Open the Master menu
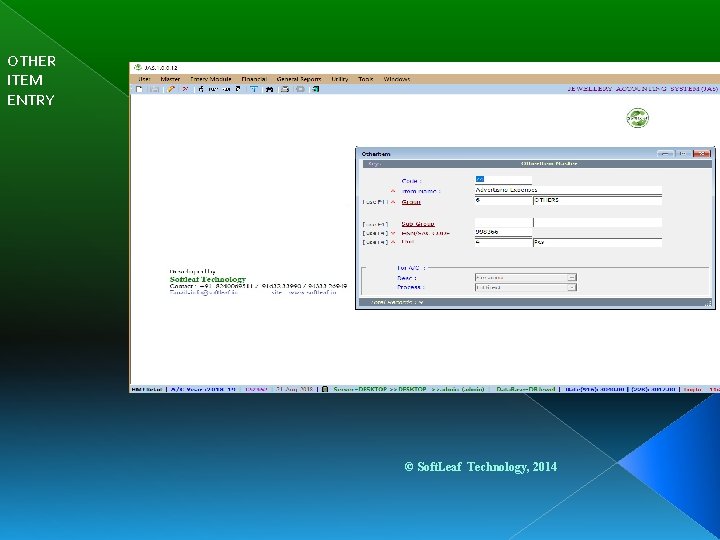This screenshot has width=720, height=540. [x=170, y=79]
